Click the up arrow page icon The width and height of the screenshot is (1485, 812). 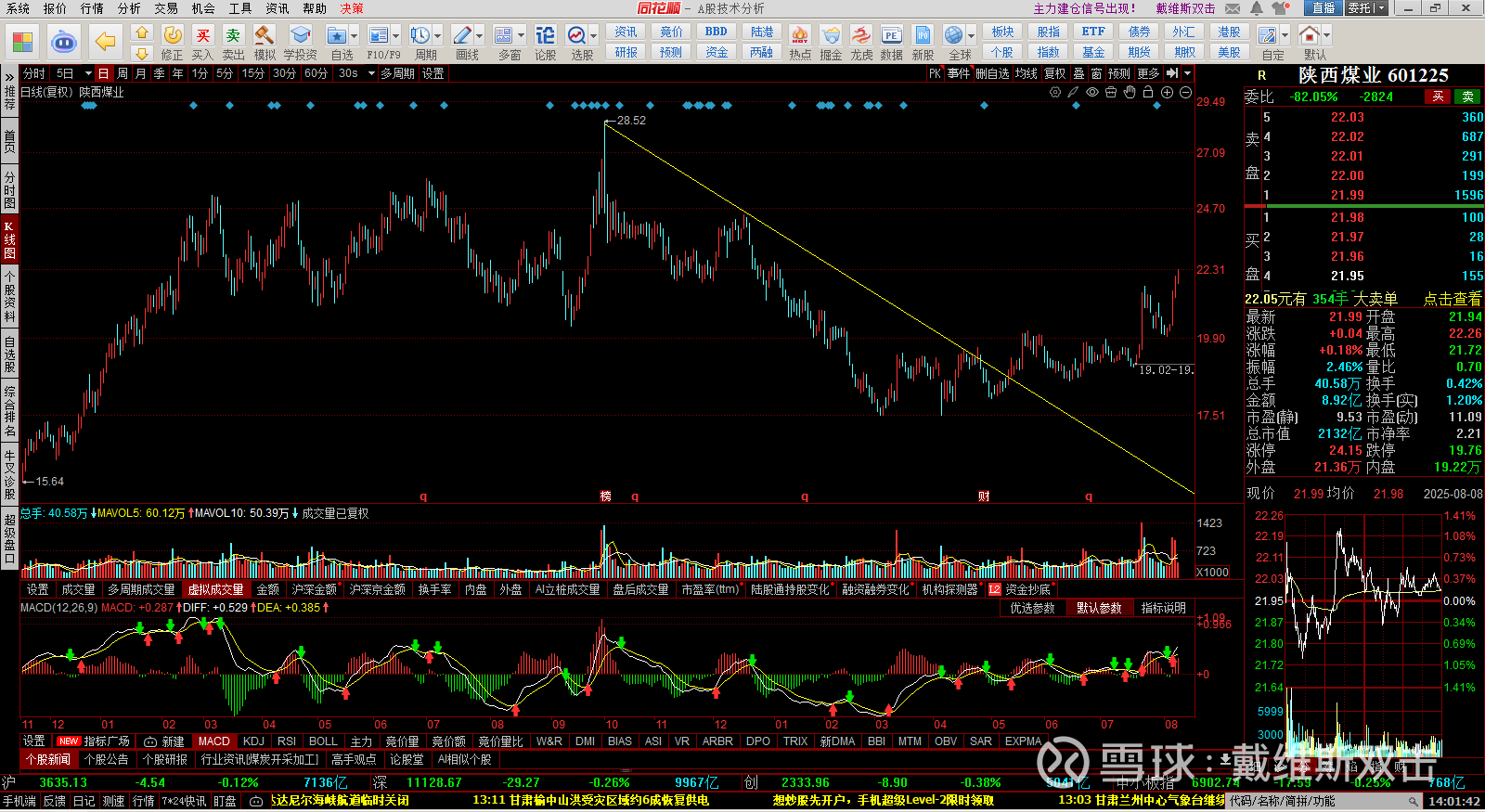[142, 32]
